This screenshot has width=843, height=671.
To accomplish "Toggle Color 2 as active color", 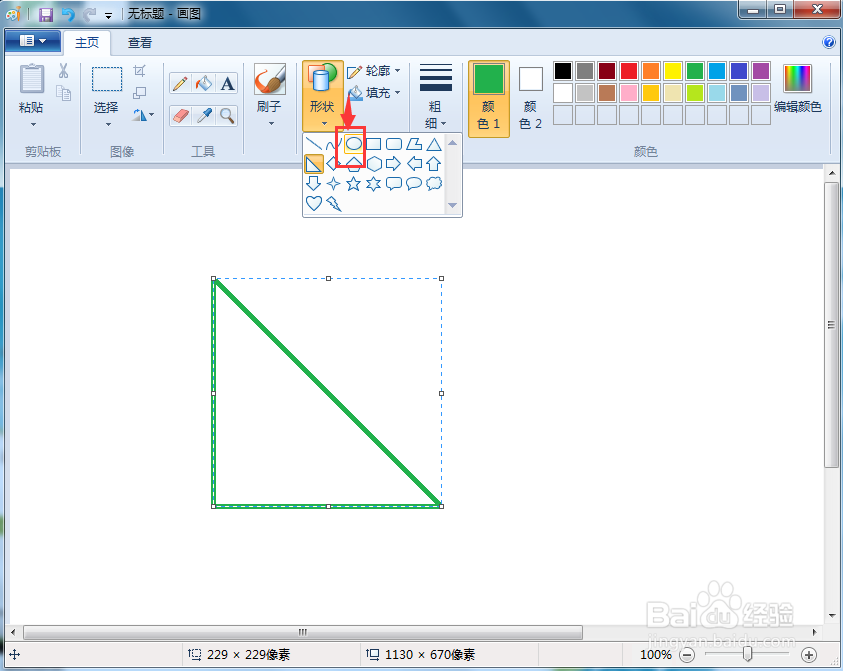I will pyautogui.click(x=531, y=99).
